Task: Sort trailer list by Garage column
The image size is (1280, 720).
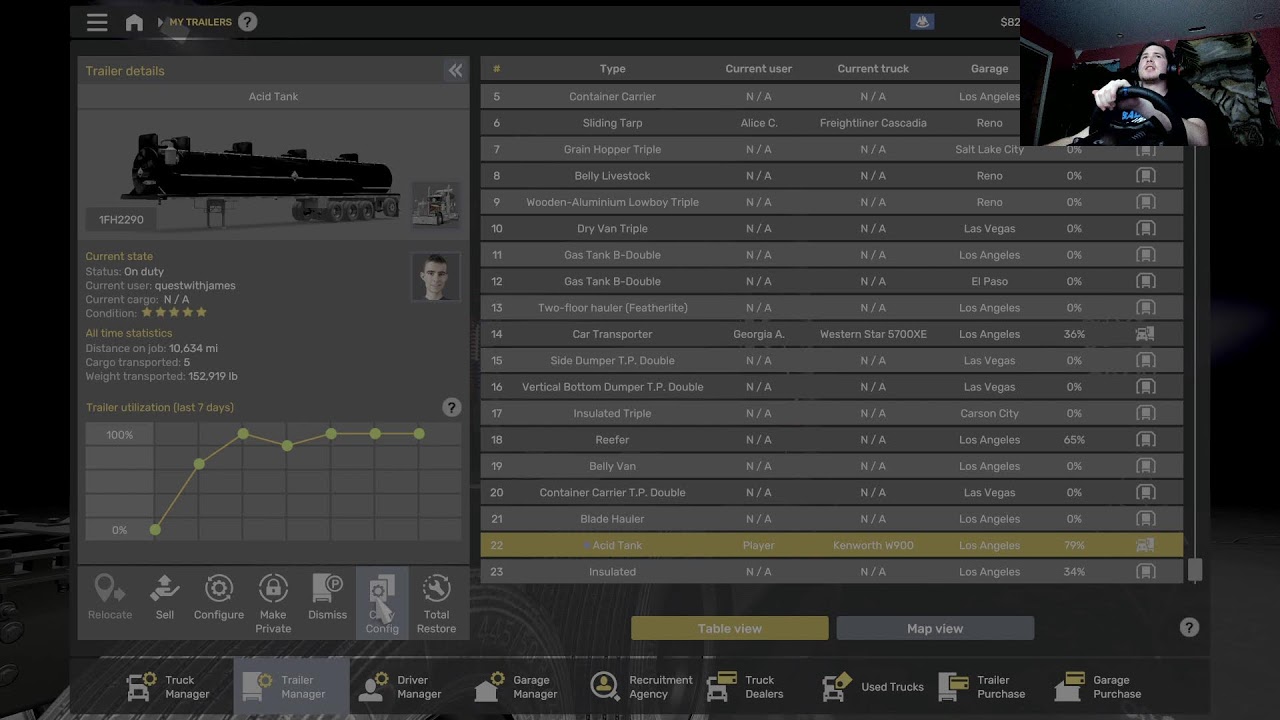Action: [x=989, y=69]
